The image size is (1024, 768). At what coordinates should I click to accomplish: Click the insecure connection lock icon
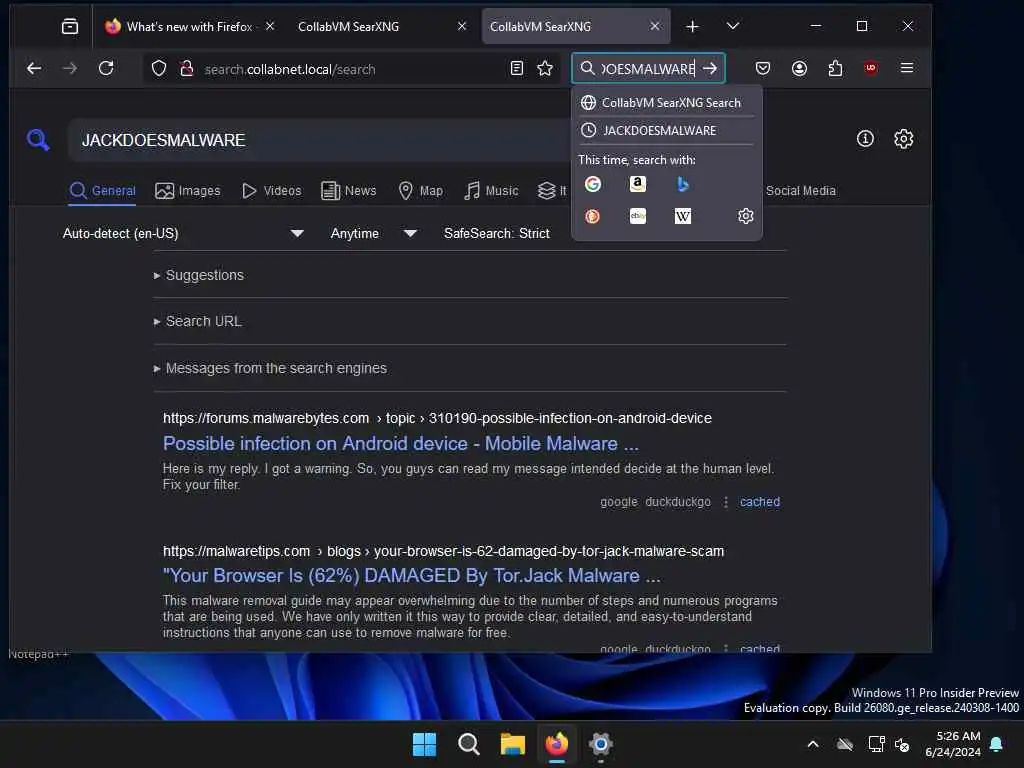(187, 69)
